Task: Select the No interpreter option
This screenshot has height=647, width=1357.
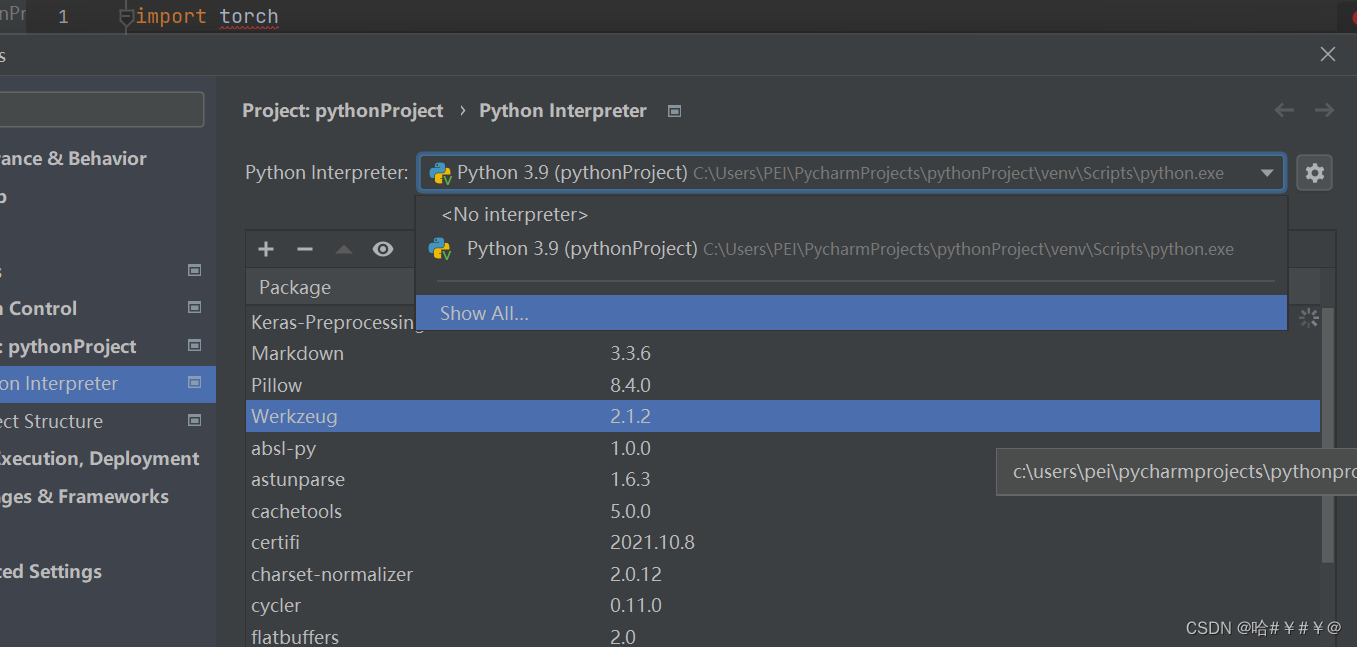Action: point(515,215)
